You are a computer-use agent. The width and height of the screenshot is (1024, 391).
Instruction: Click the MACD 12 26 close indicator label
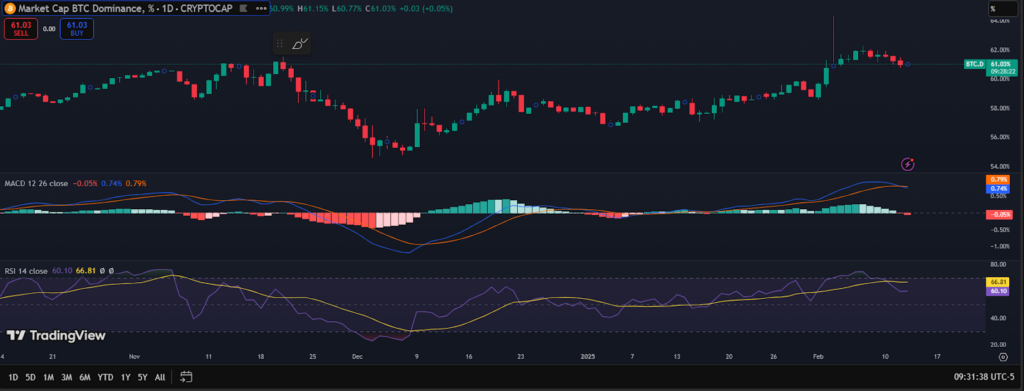[36, 183]
